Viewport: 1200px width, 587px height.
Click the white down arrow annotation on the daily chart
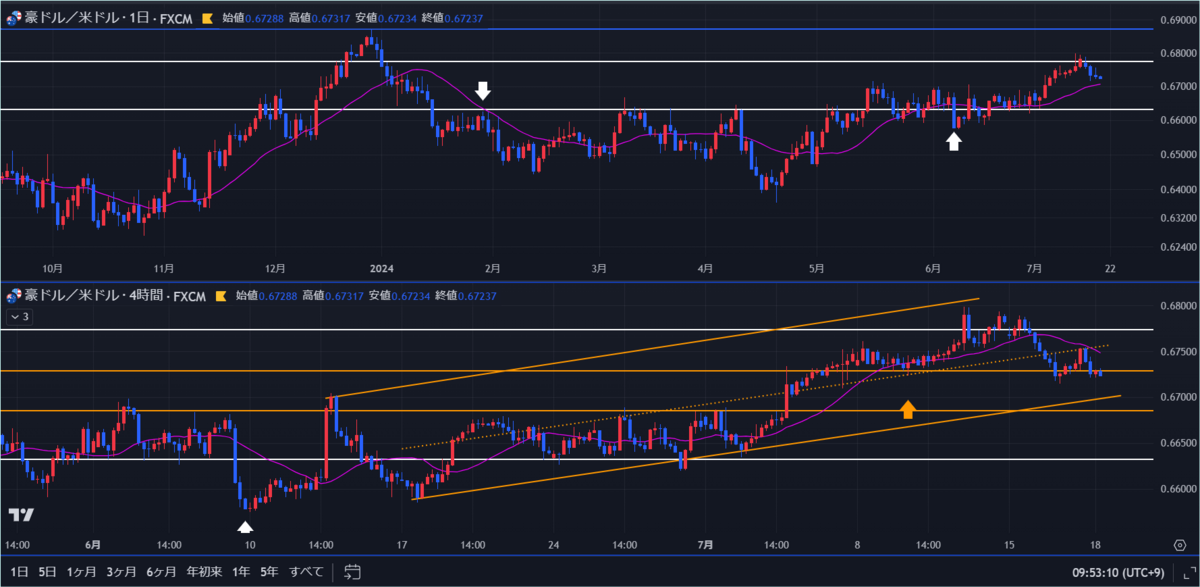pyautogui.click(x=484, y=90)
